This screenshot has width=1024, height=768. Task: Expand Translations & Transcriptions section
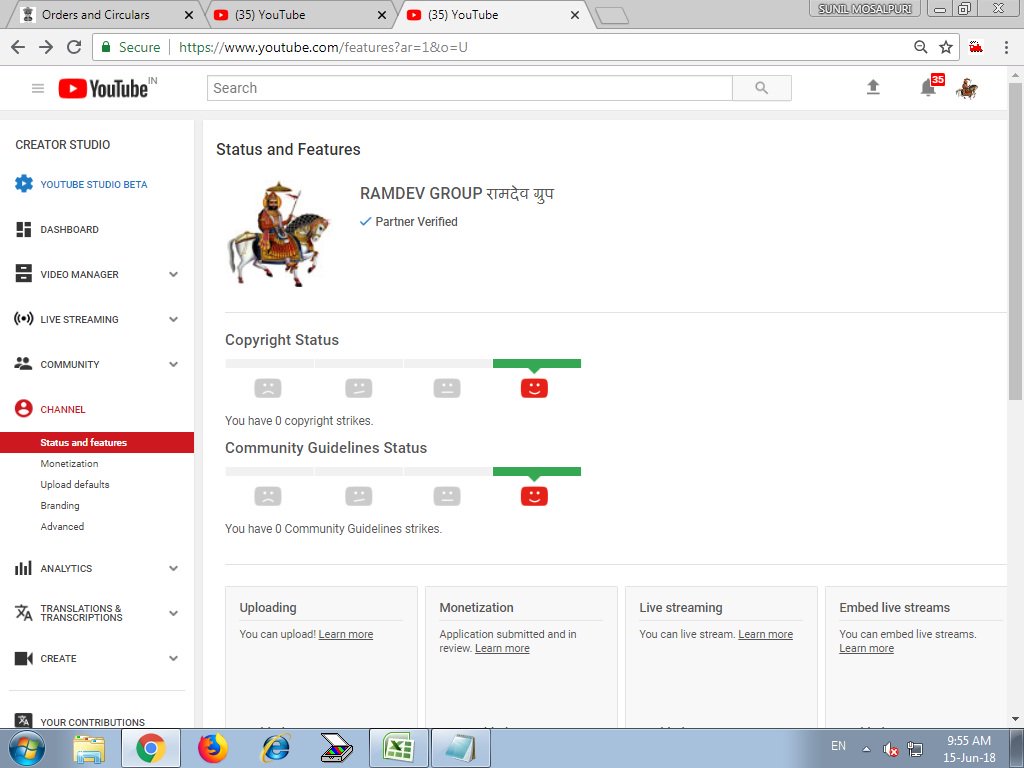tap(174, 613)
